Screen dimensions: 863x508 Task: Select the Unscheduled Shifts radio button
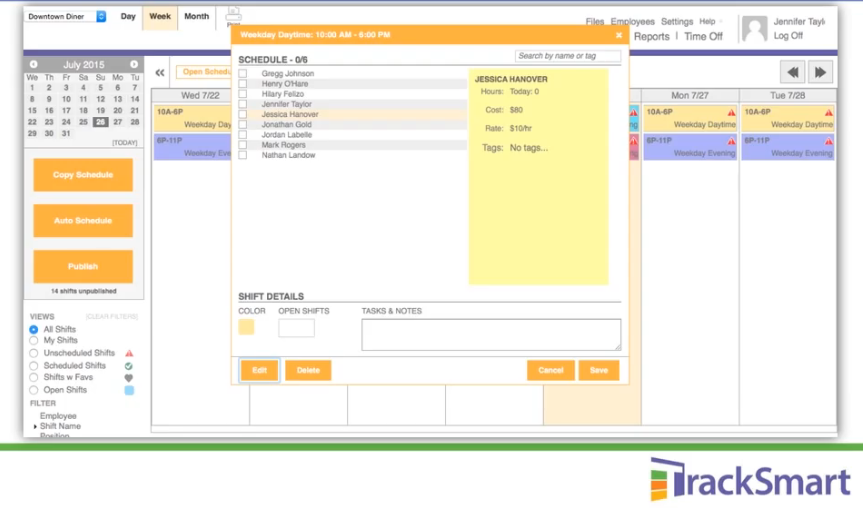(34, 353)
